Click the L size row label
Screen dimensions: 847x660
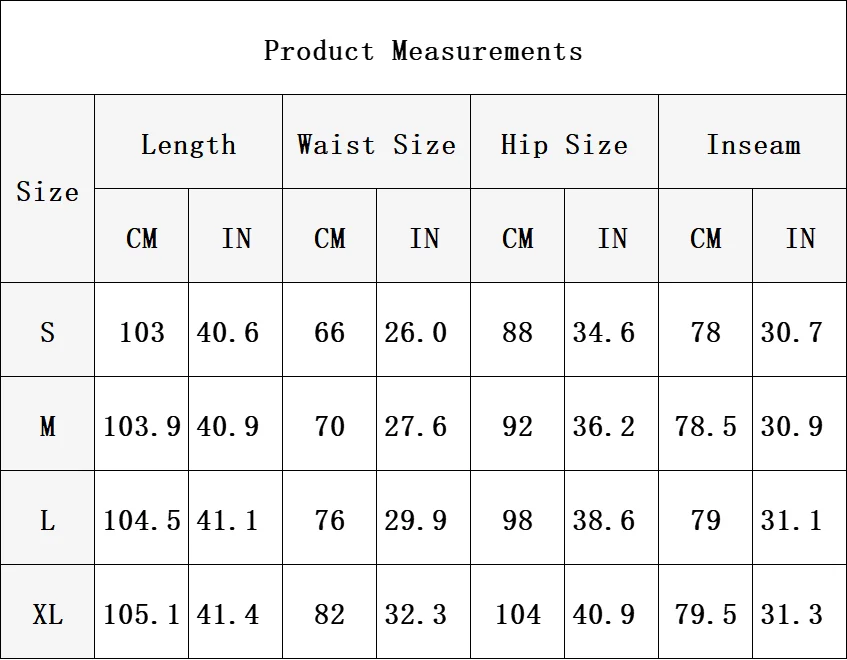(x=48, y=517)
